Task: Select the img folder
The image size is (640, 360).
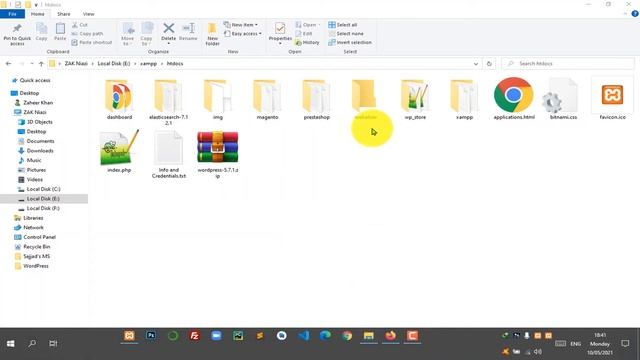Action: tap(218, 100)
